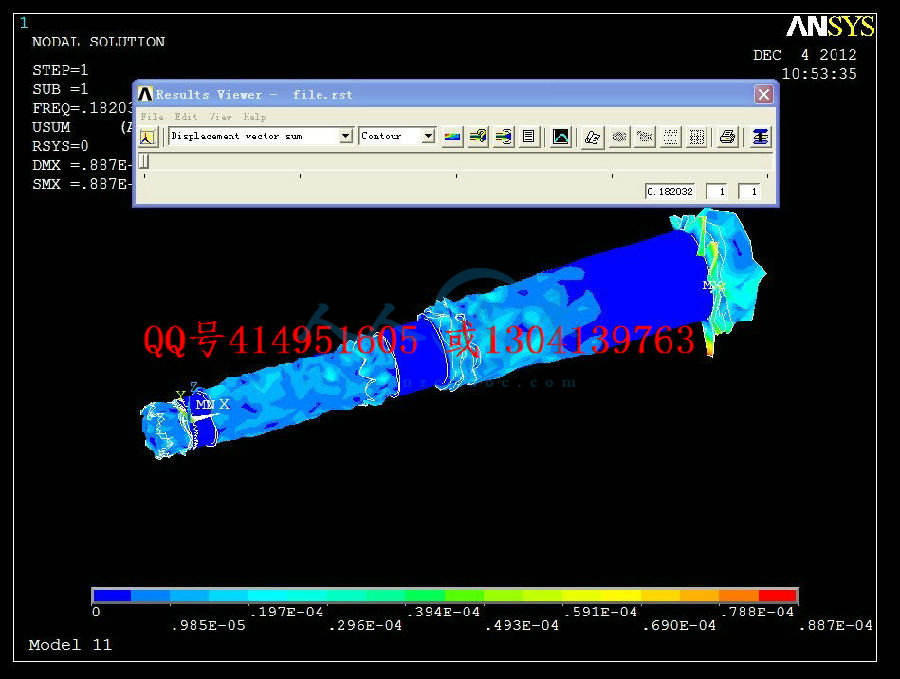Click the legend value .394E-04
The image size is (900, 679).
click(x=443, y=612)
